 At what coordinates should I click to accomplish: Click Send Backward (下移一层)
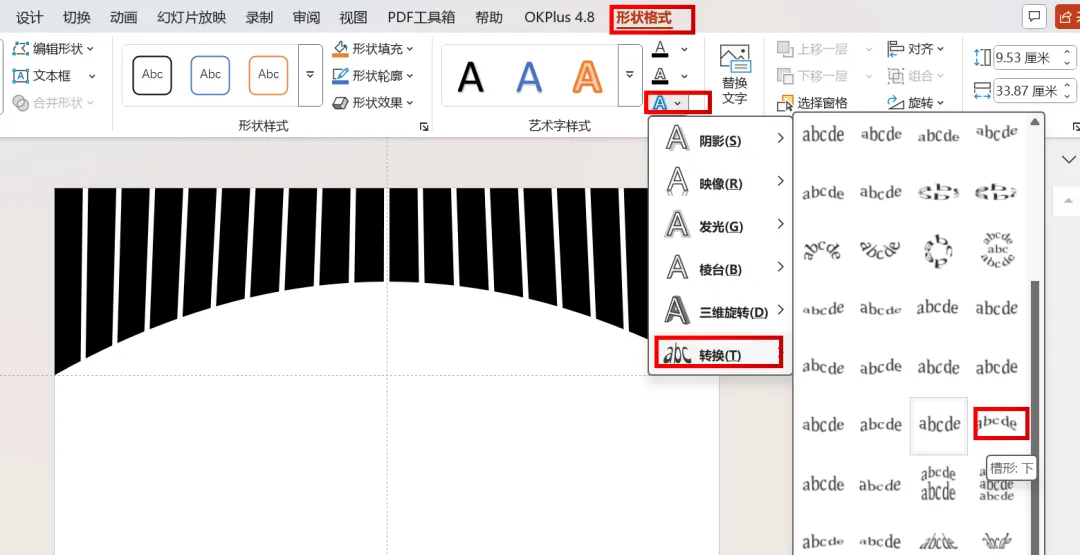(813, 76)
